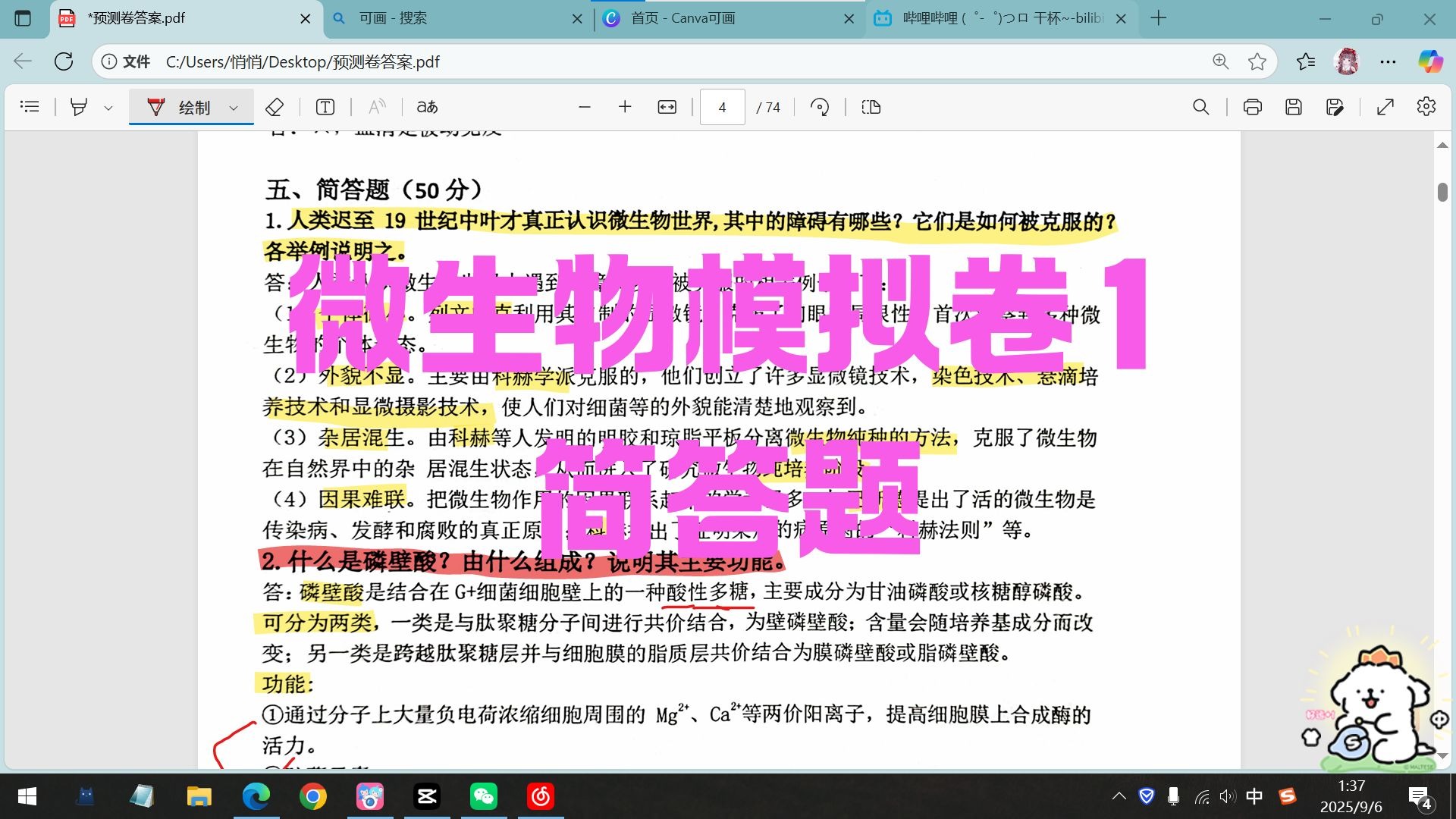Select the highlight tool
1456x819 pixels.
point(79,107)
